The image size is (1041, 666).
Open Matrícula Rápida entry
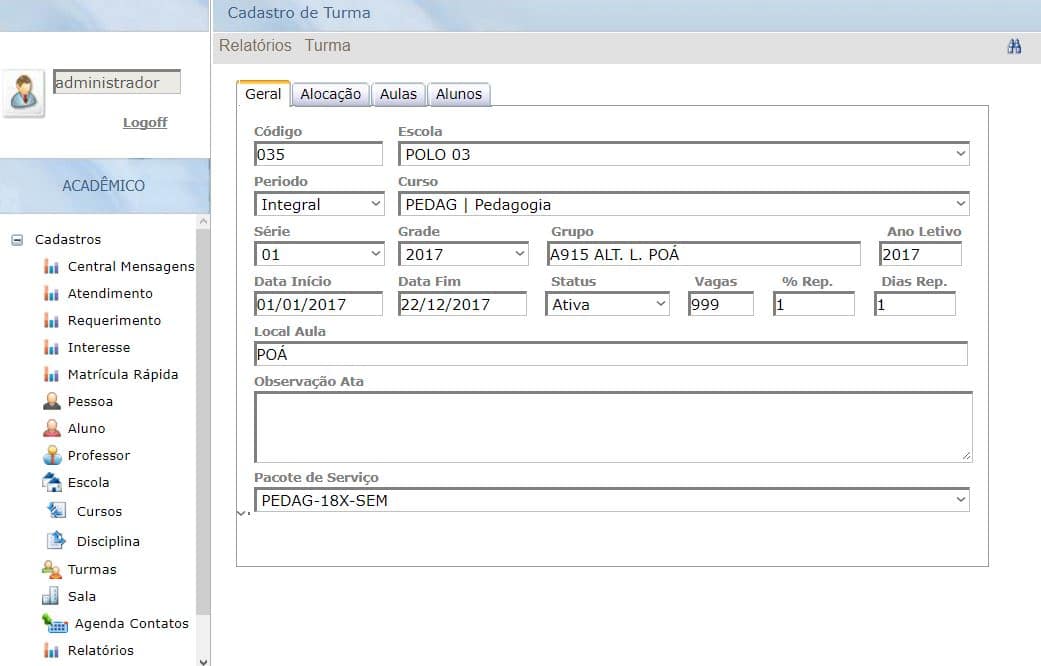(x=123, y=375)
